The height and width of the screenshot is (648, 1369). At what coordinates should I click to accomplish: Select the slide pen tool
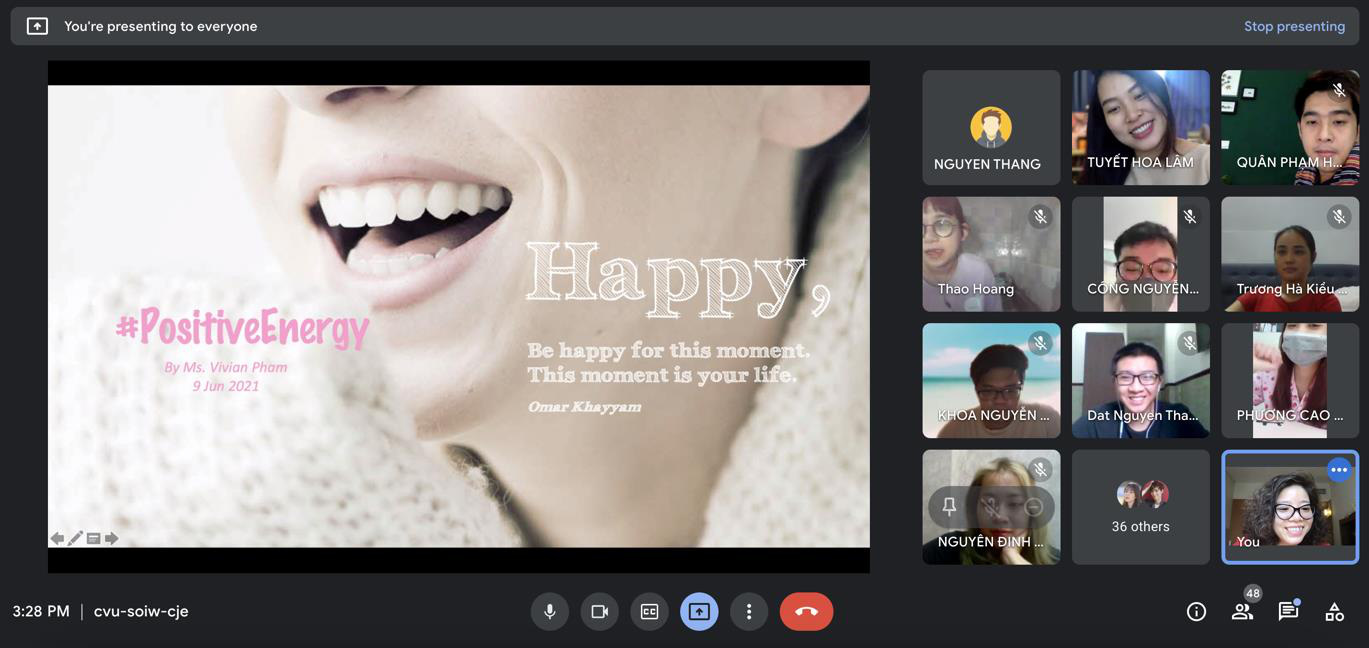(x=75, y=538)
